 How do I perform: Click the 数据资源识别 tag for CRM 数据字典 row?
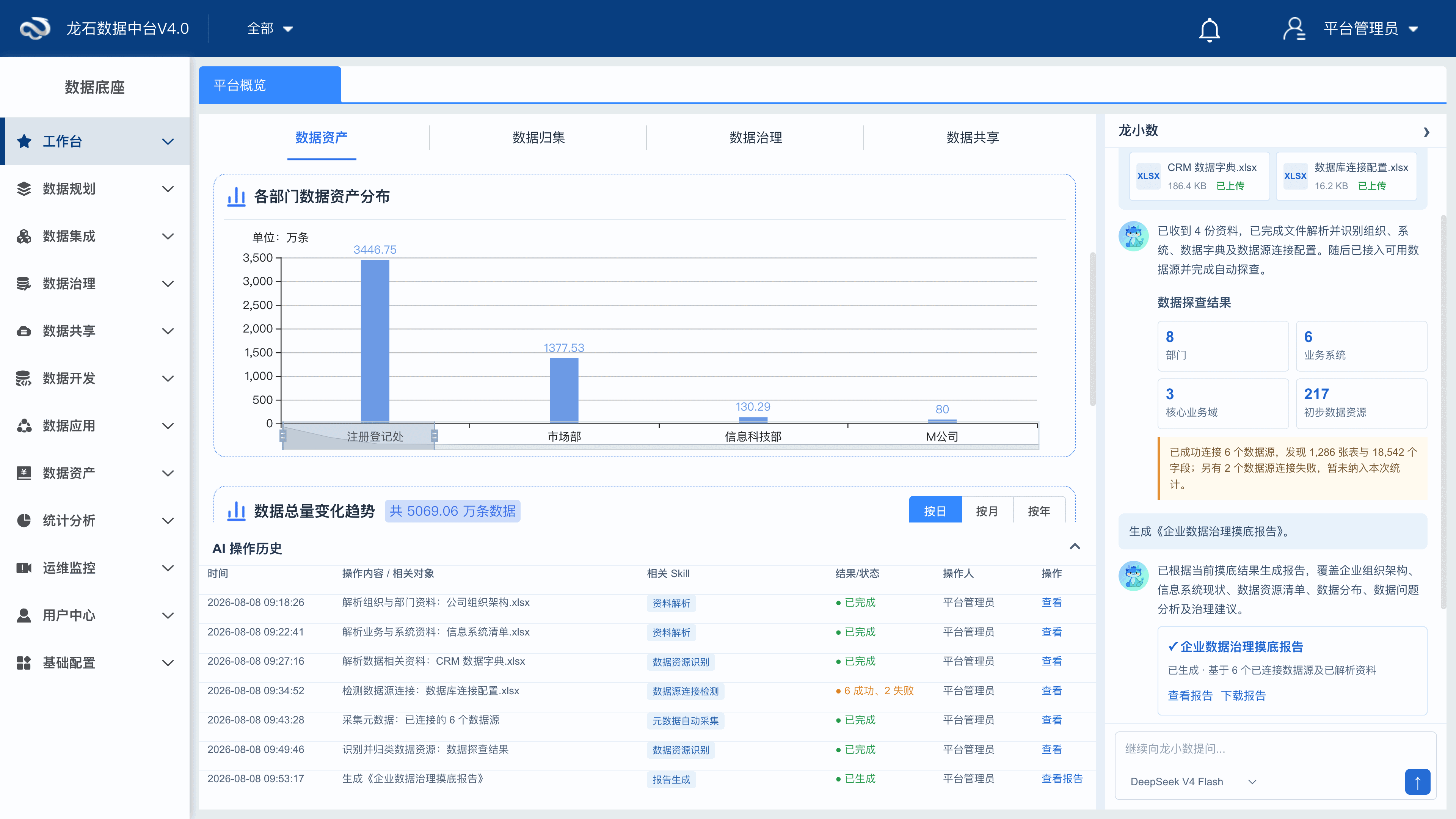click(681, 662)
